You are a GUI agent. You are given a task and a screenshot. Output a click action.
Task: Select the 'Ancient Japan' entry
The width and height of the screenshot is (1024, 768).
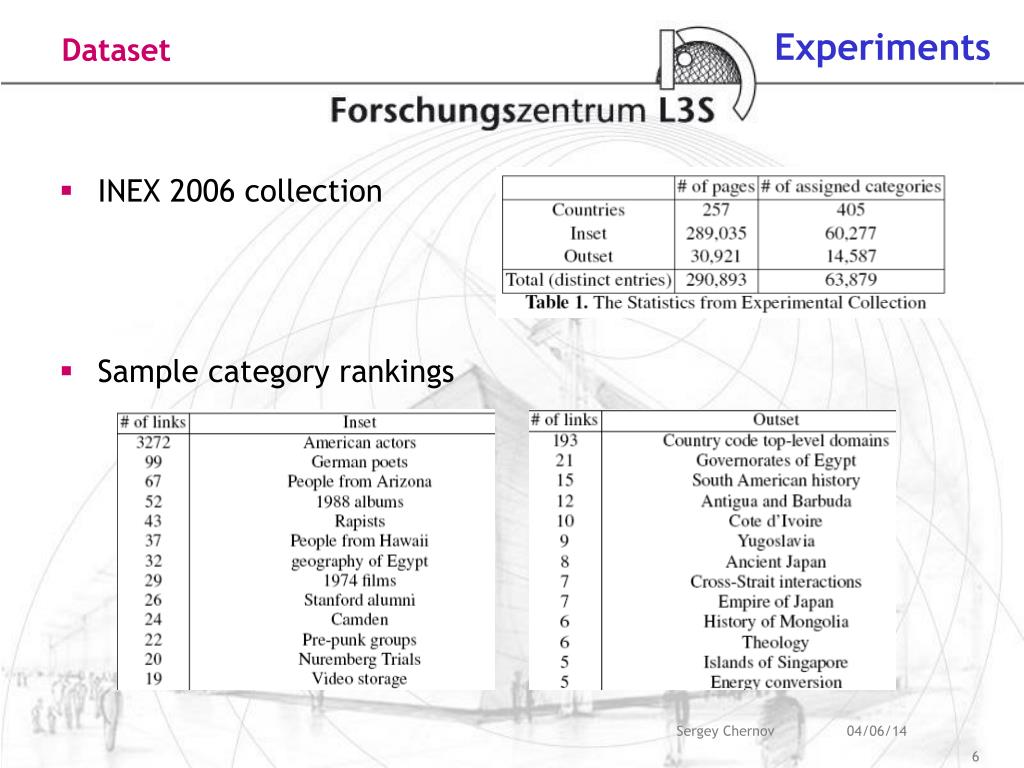tap(775, 562)
